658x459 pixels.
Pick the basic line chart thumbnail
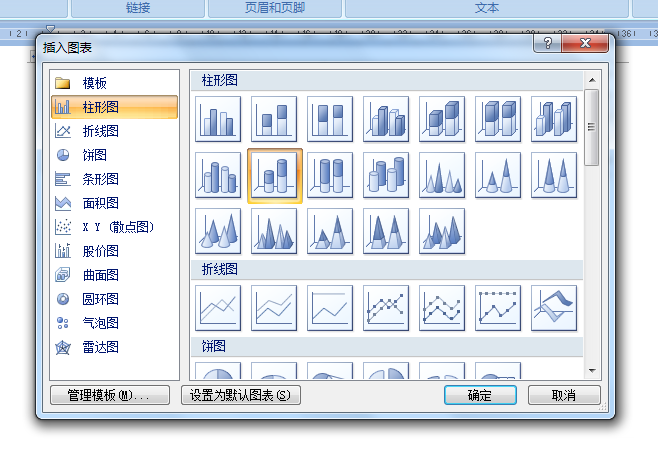coord(218,308)
